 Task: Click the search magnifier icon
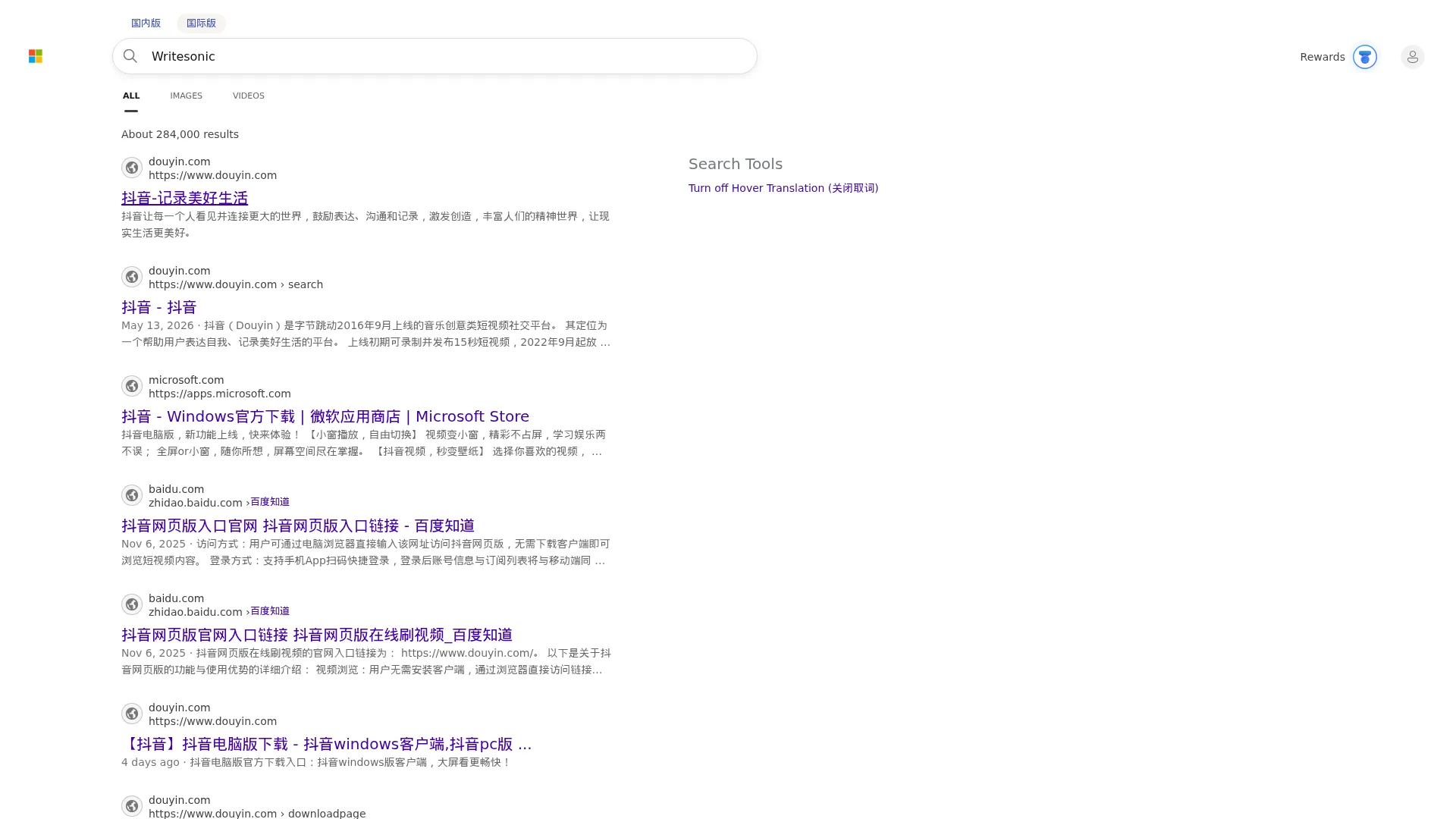click(x=130, y=56)
